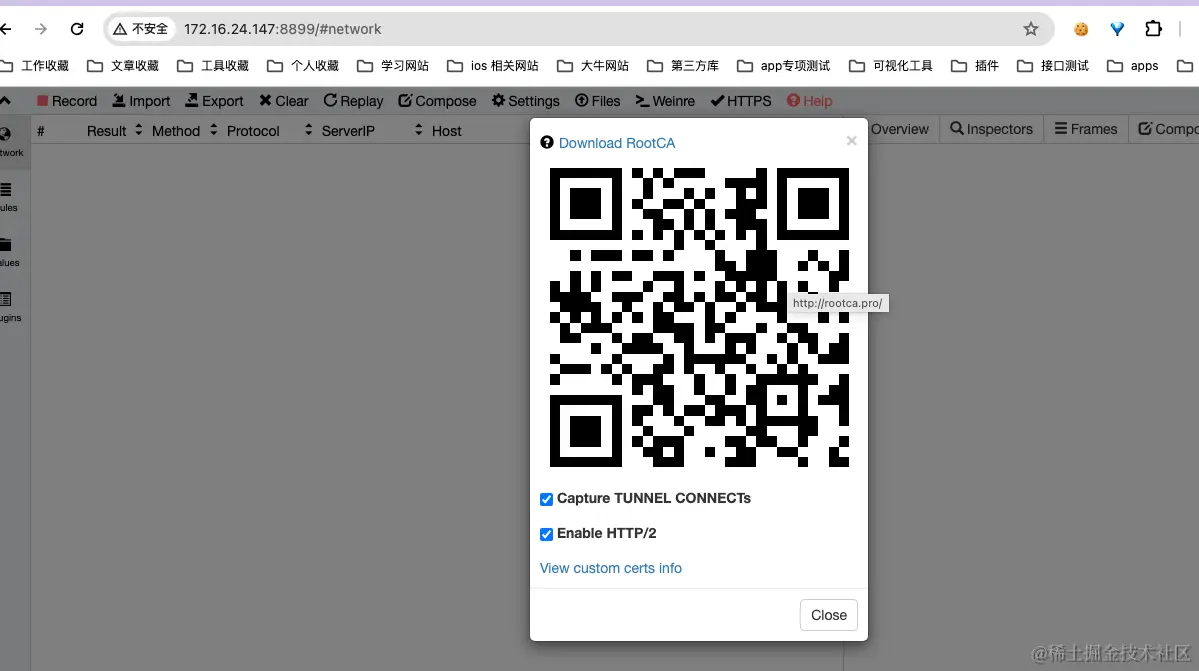
Task: Open the 个人收藏 bookmark folder
Action: coord(303,66)
